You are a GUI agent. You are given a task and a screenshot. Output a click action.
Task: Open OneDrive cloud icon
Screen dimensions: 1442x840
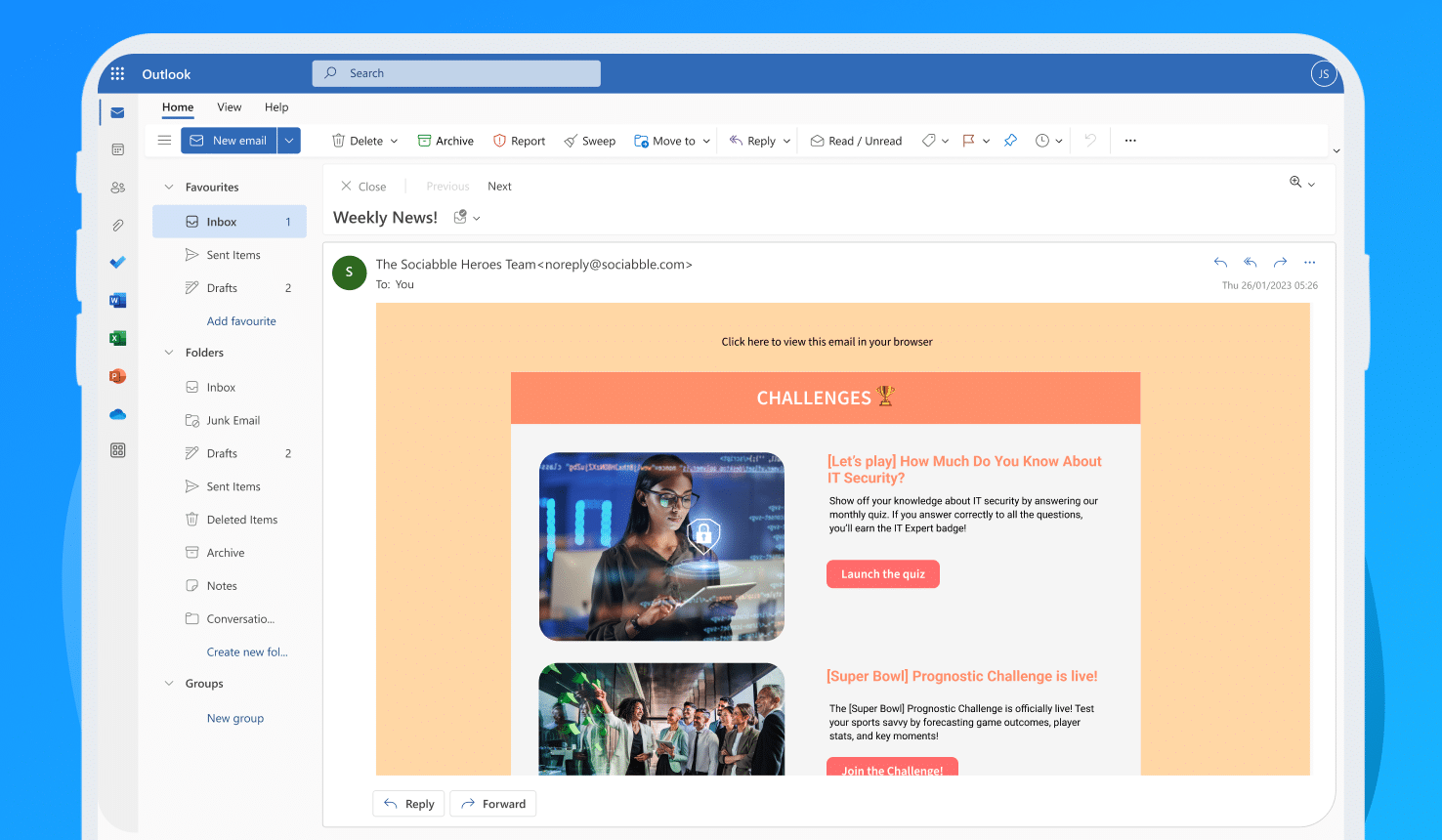117,414
